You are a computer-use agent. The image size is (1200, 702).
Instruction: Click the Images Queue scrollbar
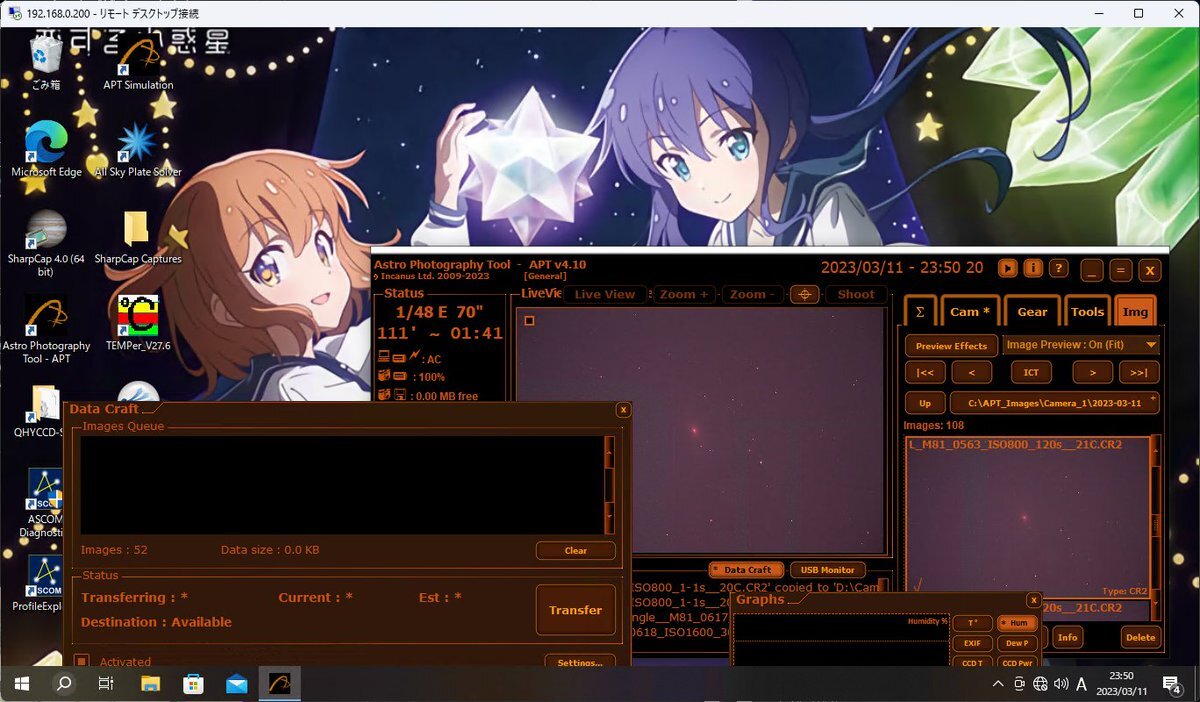609,484
